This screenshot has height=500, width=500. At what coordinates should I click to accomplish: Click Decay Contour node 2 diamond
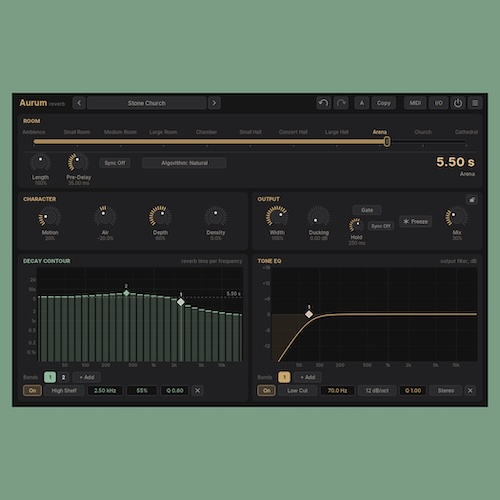click(126, 293)
